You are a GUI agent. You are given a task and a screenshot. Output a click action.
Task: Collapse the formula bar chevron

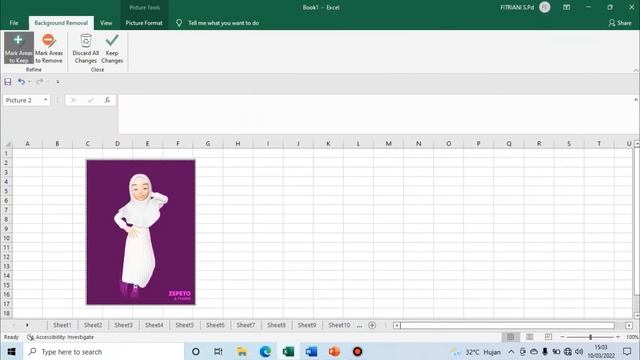pyautogui.click(x=636, y=100)
